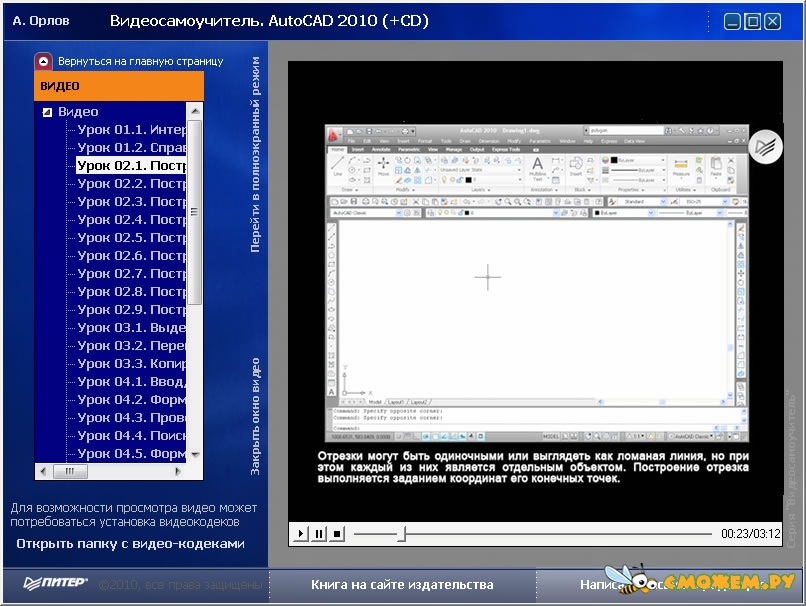Image resolution: width=806 pixels, height=606 pixels.
Task: Click the lesson list scroll-left arrow
Action: [x=43, y=471]
